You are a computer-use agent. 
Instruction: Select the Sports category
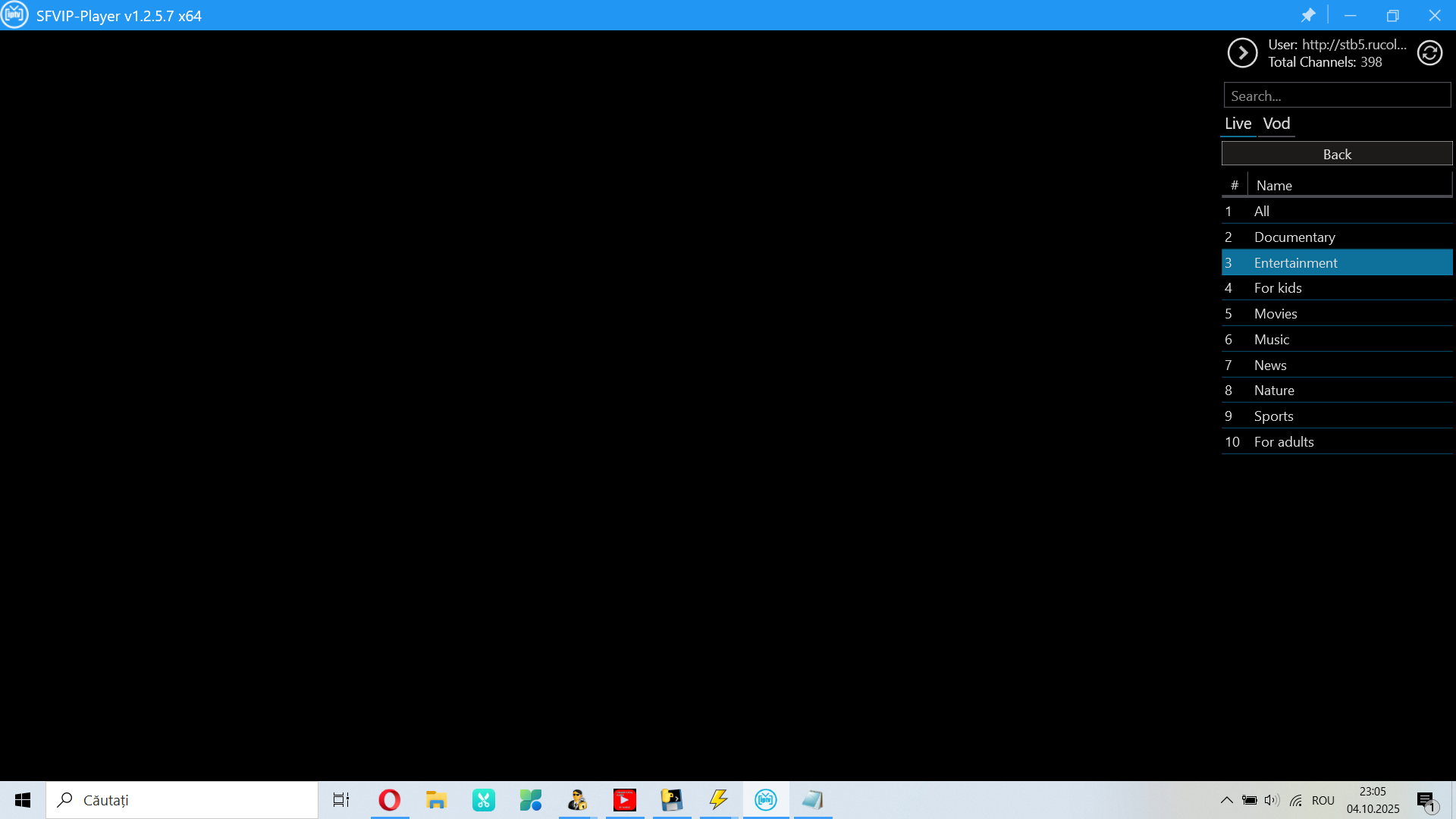click(1274, 416)
